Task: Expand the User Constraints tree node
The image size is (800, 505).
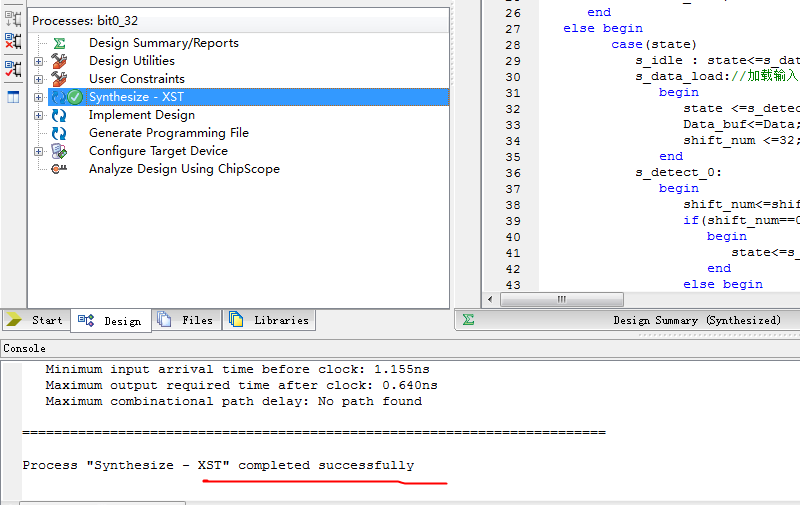Action: pyautogui.click(x=39, y=79)
